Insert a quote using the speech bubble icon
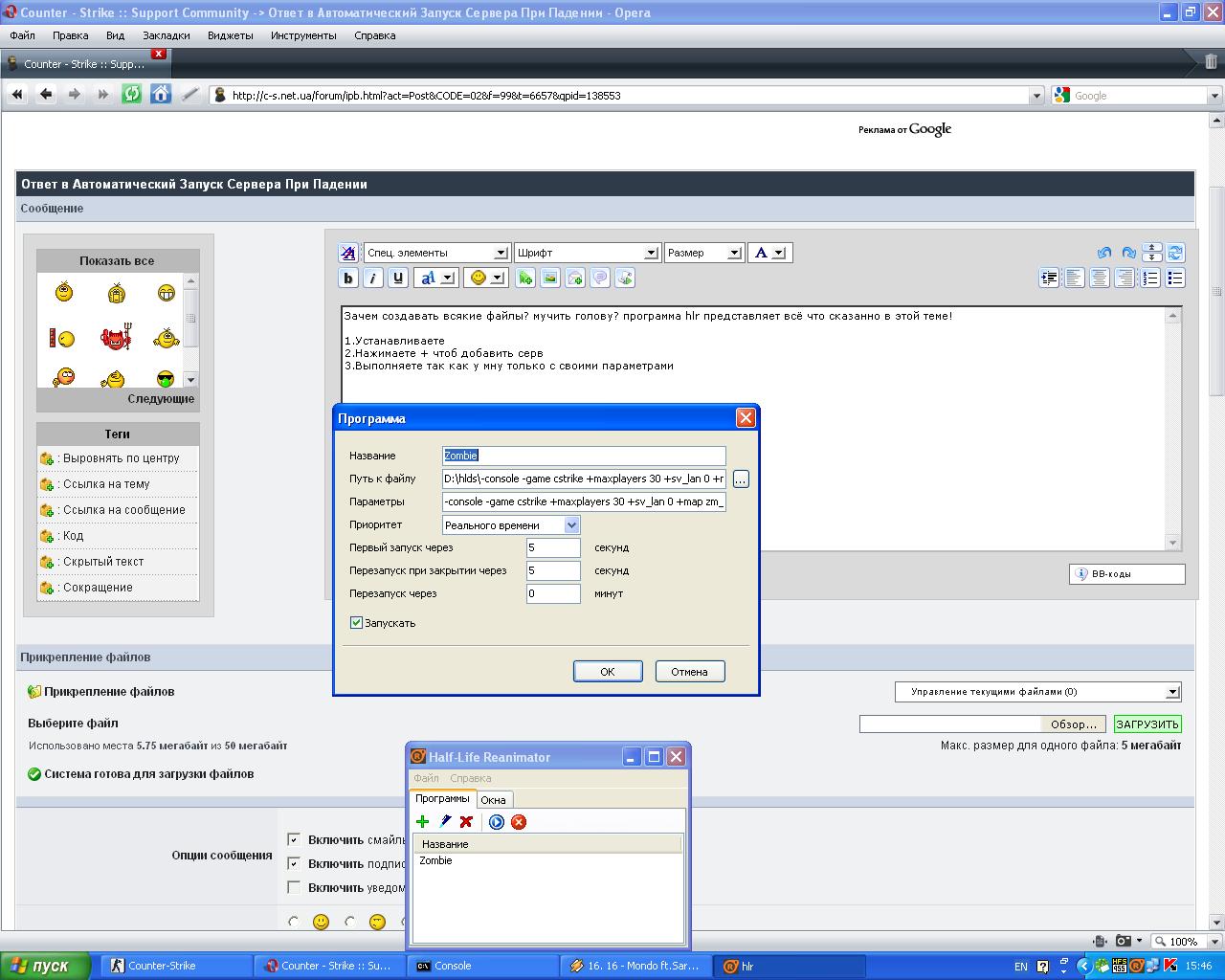Viewport: 1225px width, 980px height. tap(600, 278)
